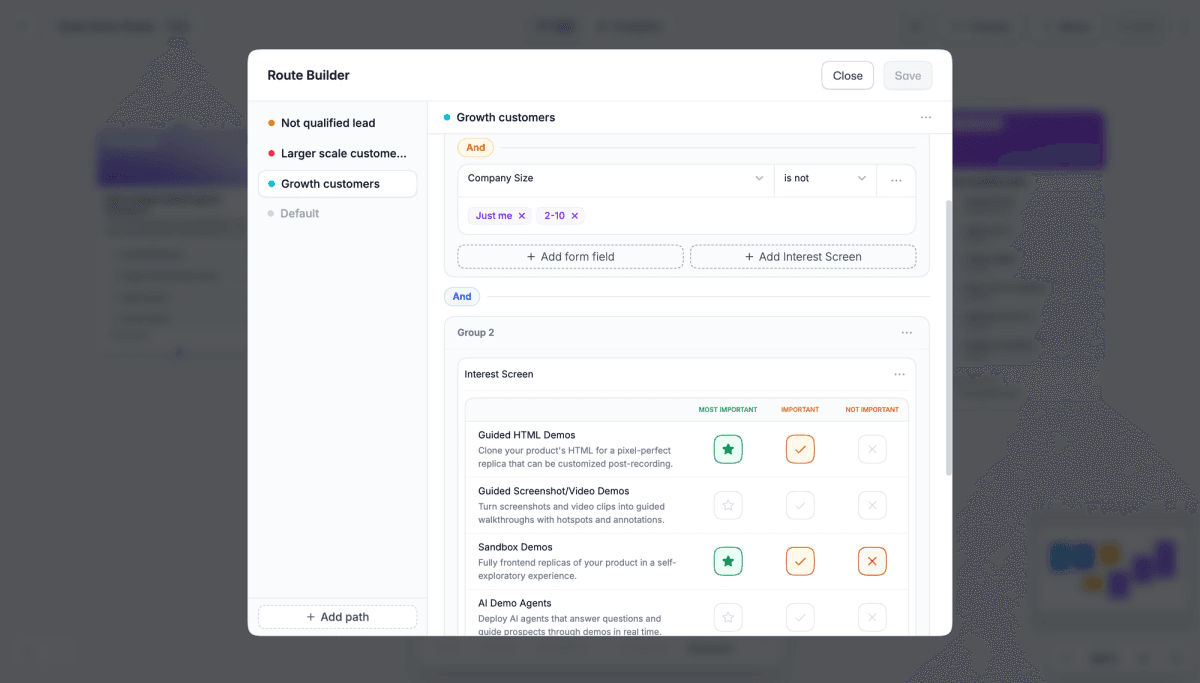The width and height of the screenshot is (1200, 683).
Task: Remove the "2-10" tag
Action: coord(575,216)
